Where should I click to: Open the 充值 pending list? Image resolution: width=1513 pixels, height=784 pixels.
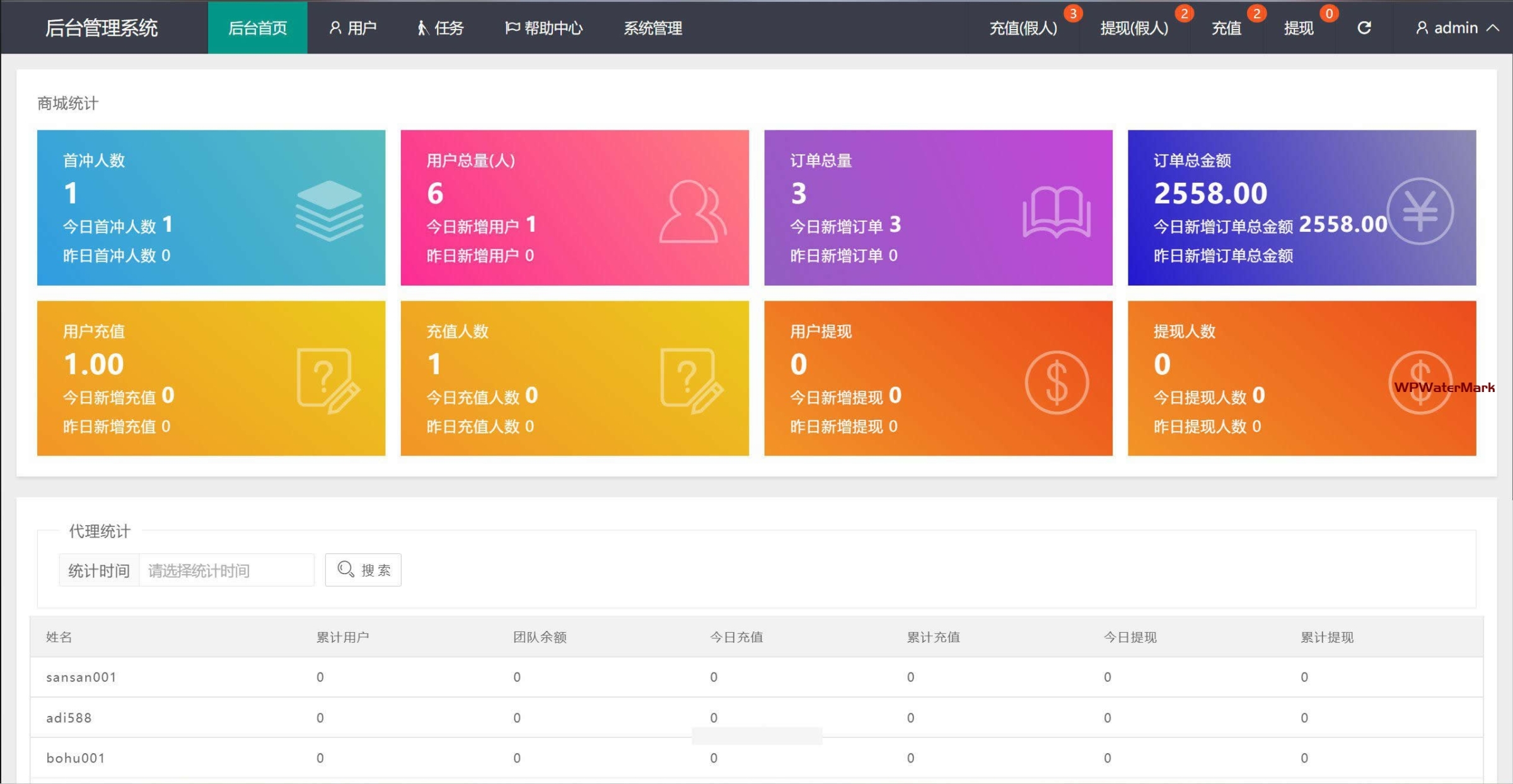pos(1226,28)
